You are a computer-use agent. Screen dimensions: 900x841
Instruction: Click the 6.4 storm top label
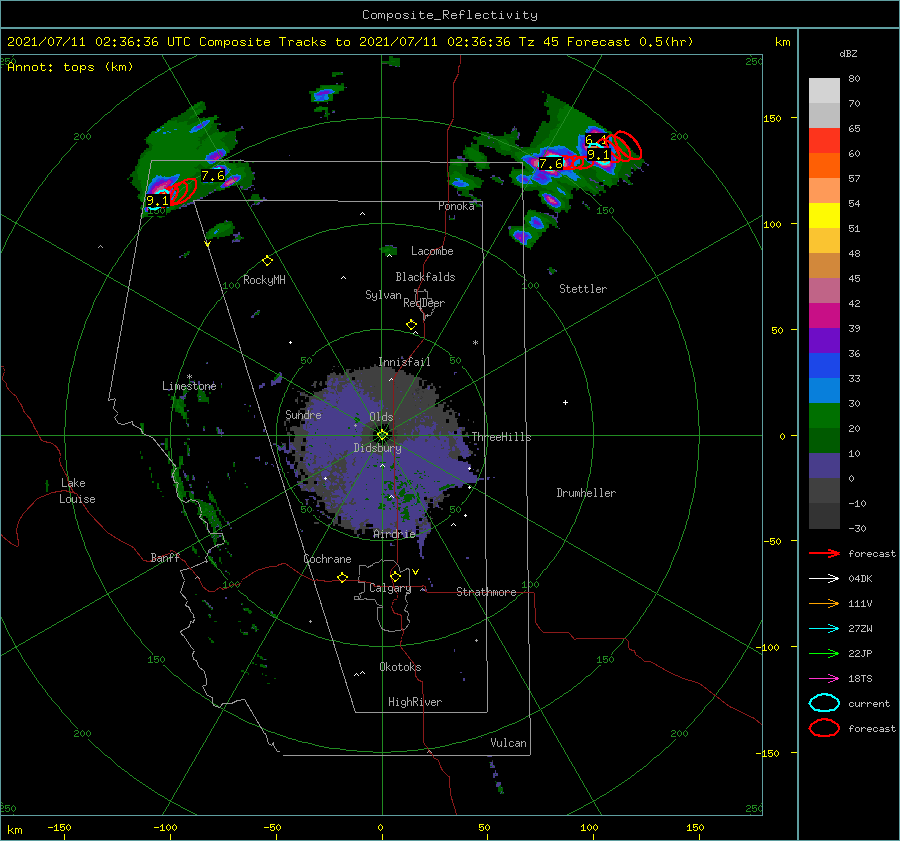(x=595, y=139)
